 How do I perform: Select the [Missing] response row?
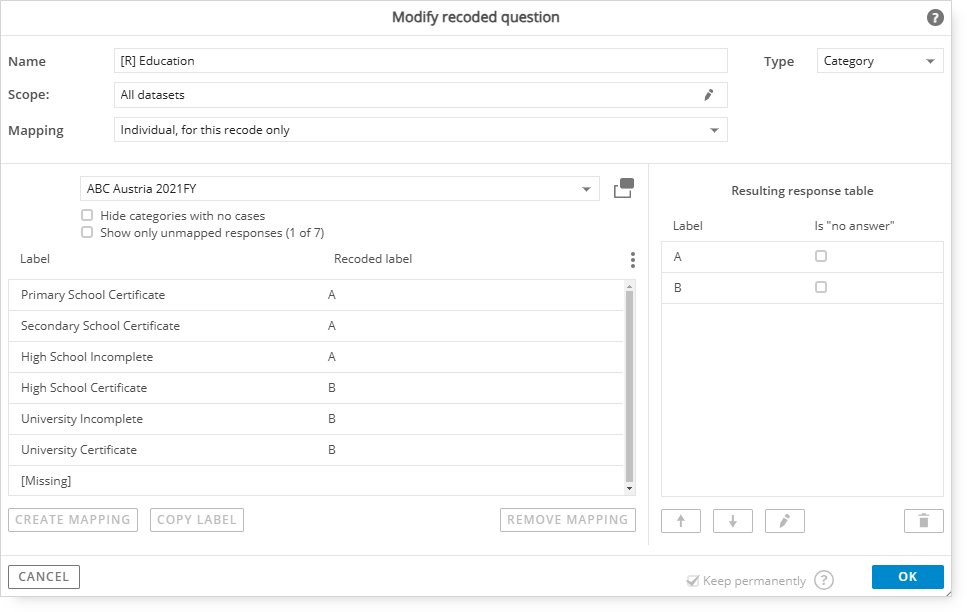click(x=316, y=481)
